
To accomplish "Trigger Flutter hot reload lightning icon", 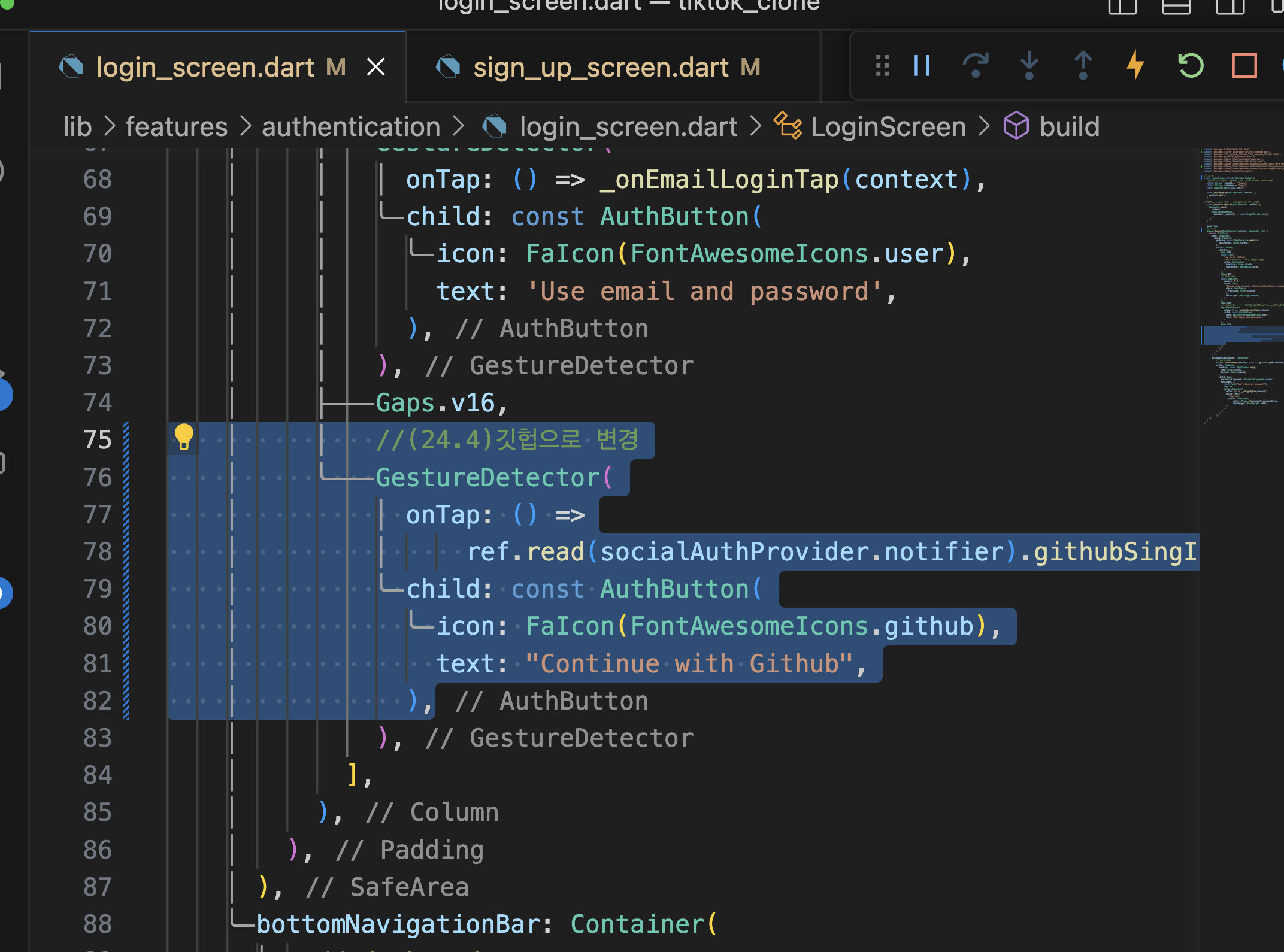I will pyautogui.click(x=1135, y=66).
